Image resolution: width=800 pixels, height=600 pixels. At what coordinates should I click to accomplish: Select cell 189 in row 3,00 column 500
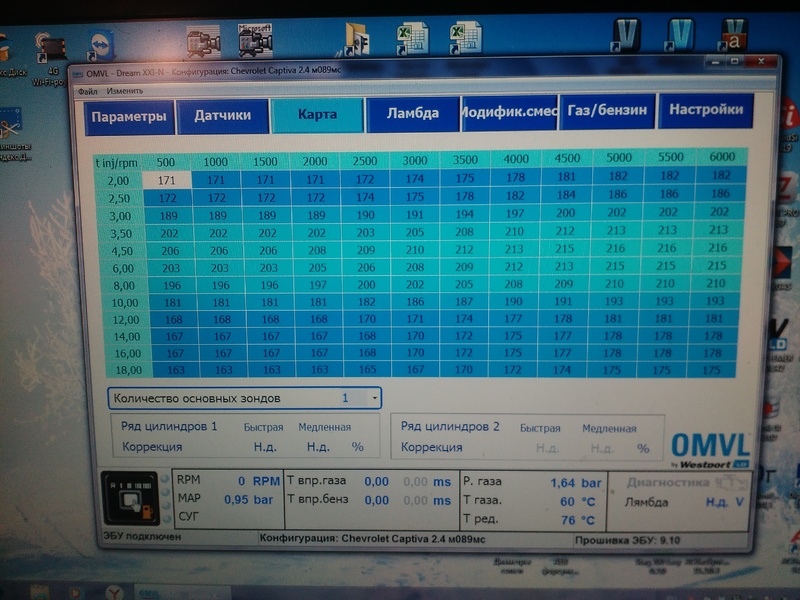168,216
